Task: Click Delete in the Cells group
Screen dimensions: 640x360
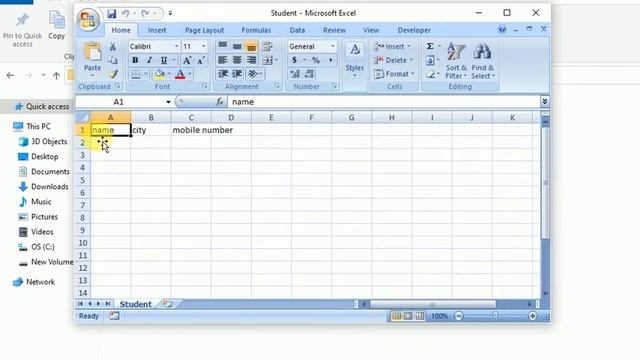Action: pos(393,60)
